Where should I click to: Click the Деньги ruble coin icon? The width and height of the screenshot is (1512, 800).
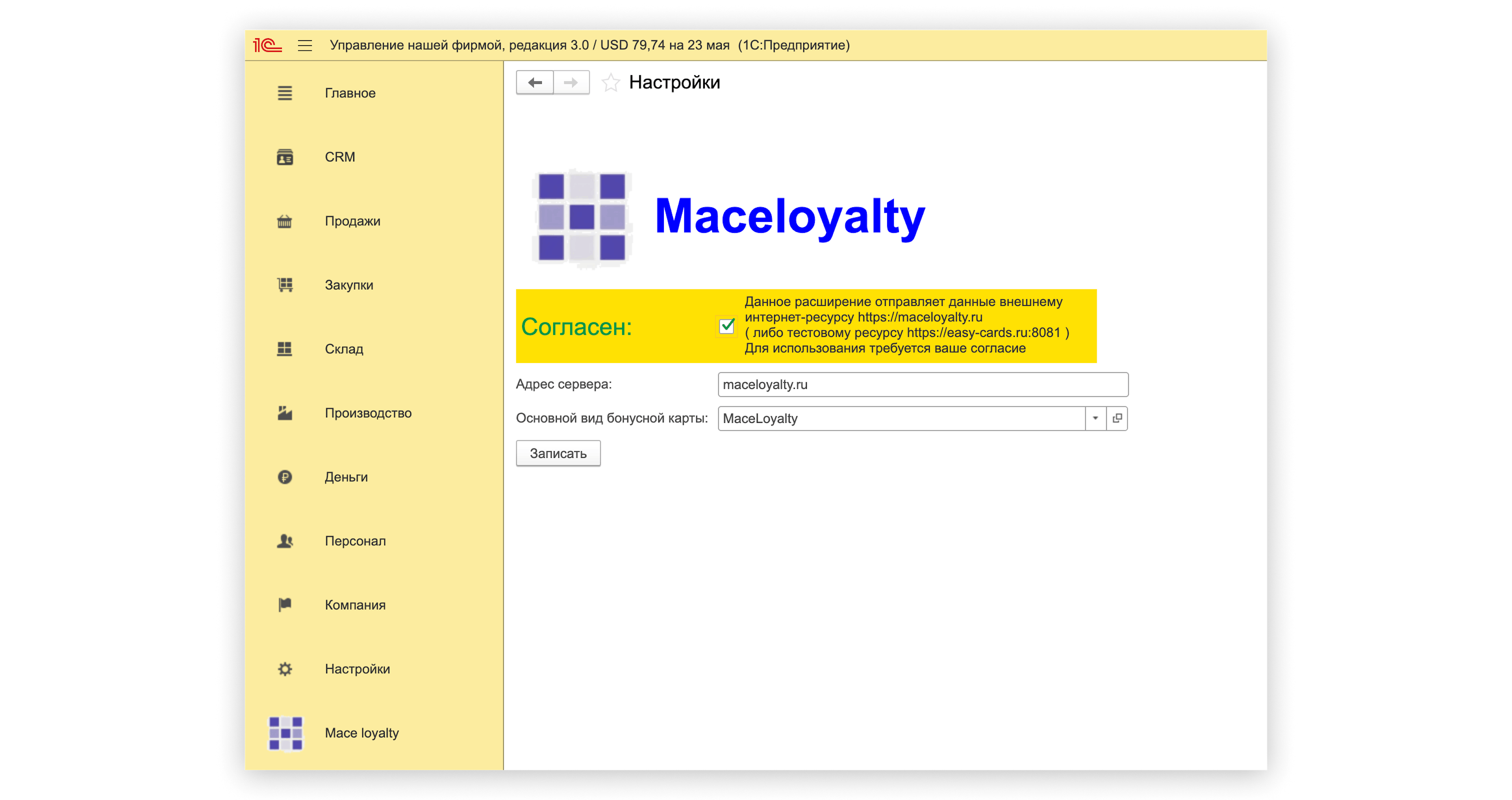pos(285,477)
